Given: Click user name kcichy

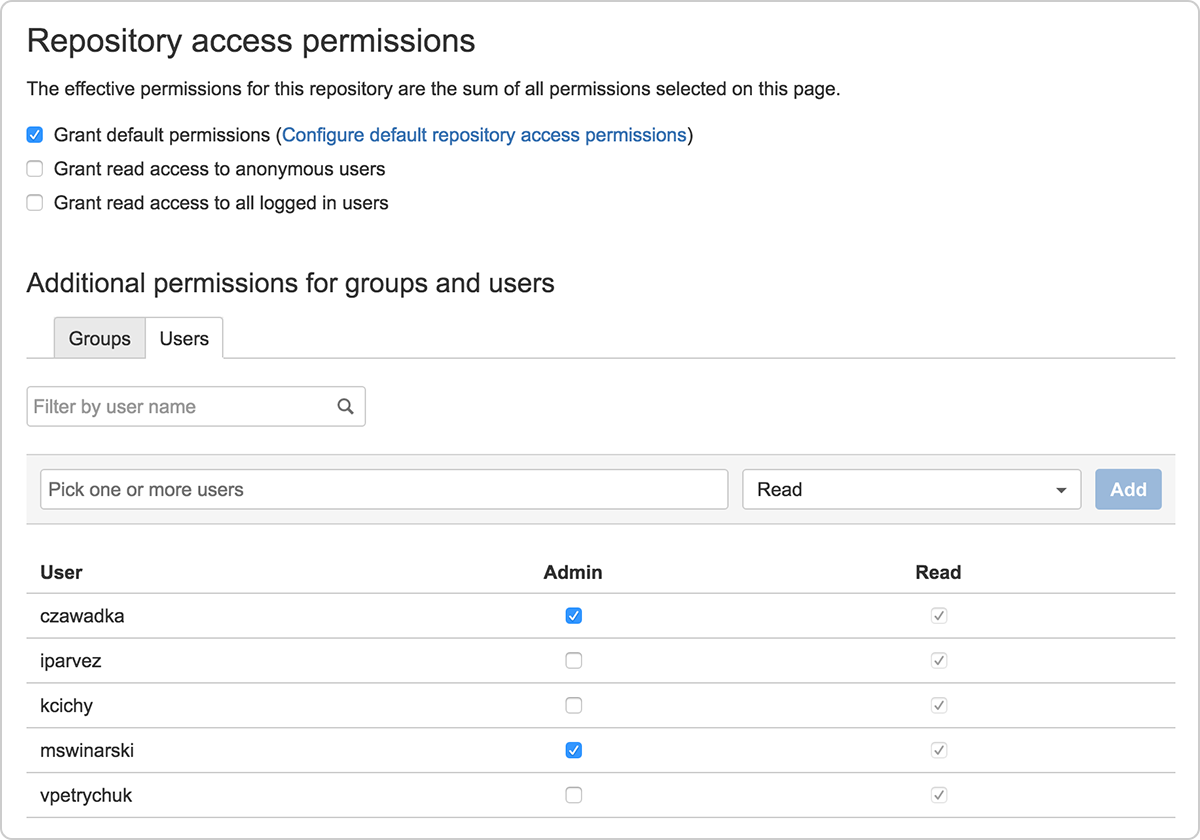Looking at the screenshot, I should 66,706.
